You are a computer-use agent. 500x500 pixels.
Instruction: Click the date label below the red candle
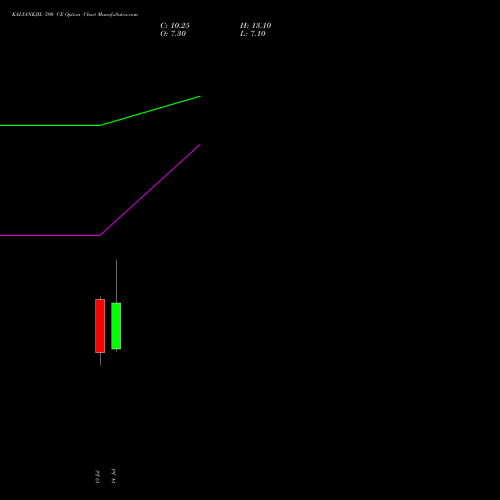(x=97, y=477)
